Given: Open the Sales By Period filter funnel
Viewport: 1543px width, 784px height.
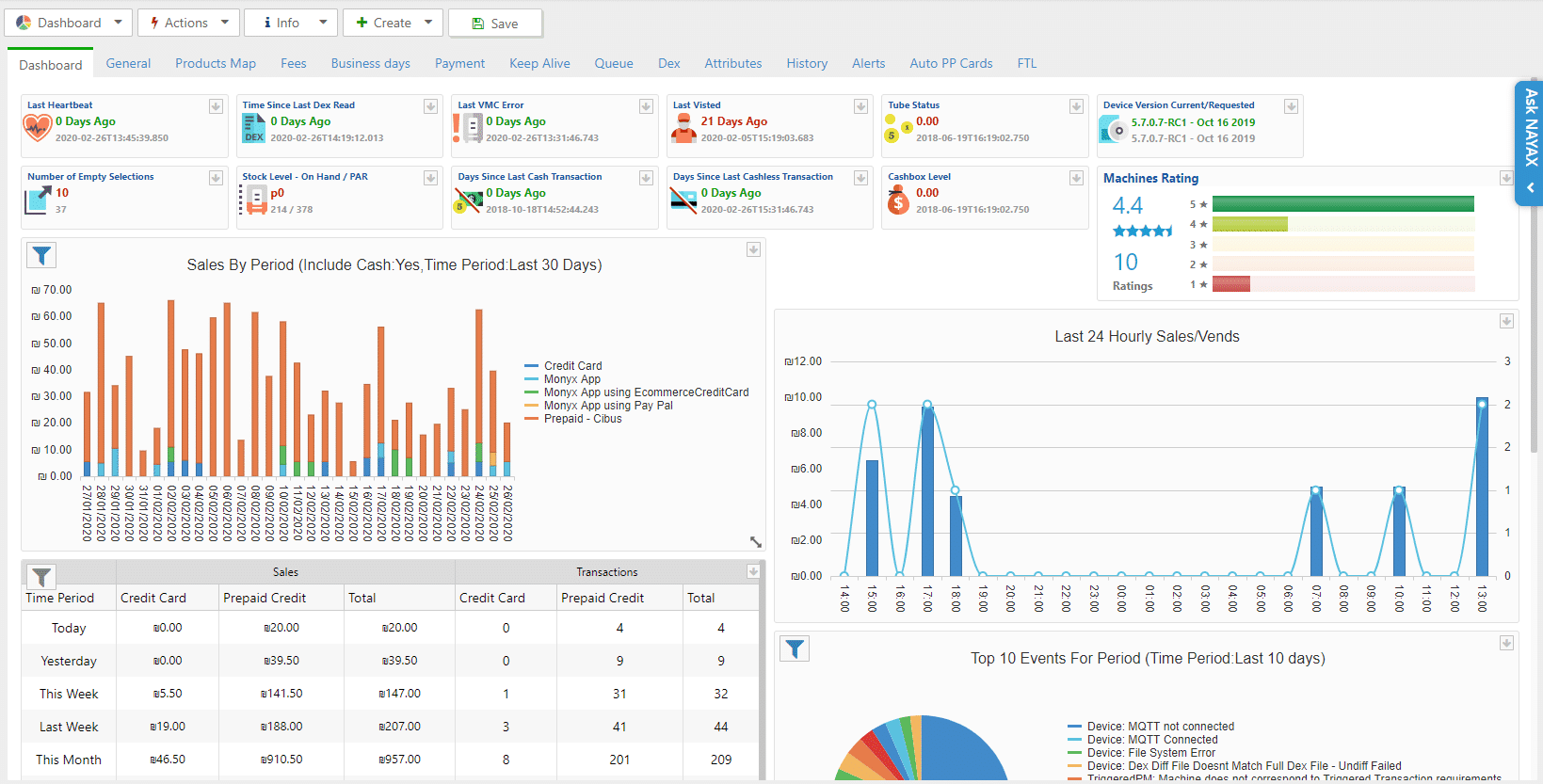Looking at the screenshot, I should click(41, 255).
